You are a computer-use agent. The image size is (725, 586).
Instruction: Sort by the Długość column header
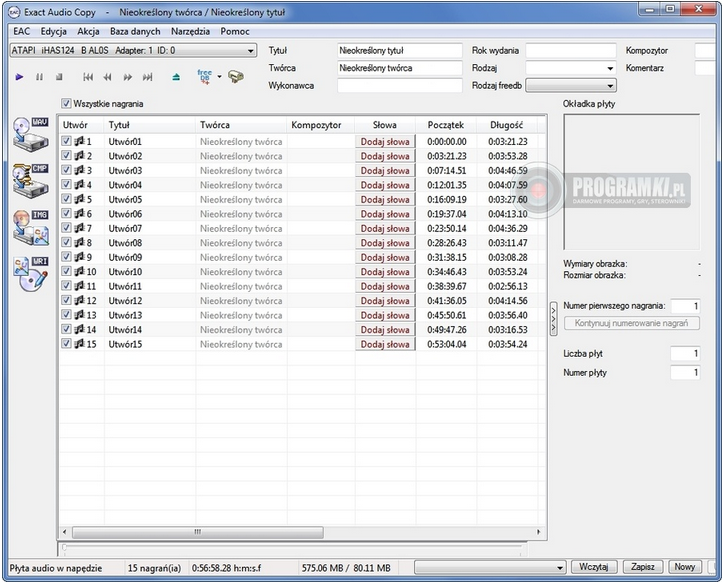[507, 125]
